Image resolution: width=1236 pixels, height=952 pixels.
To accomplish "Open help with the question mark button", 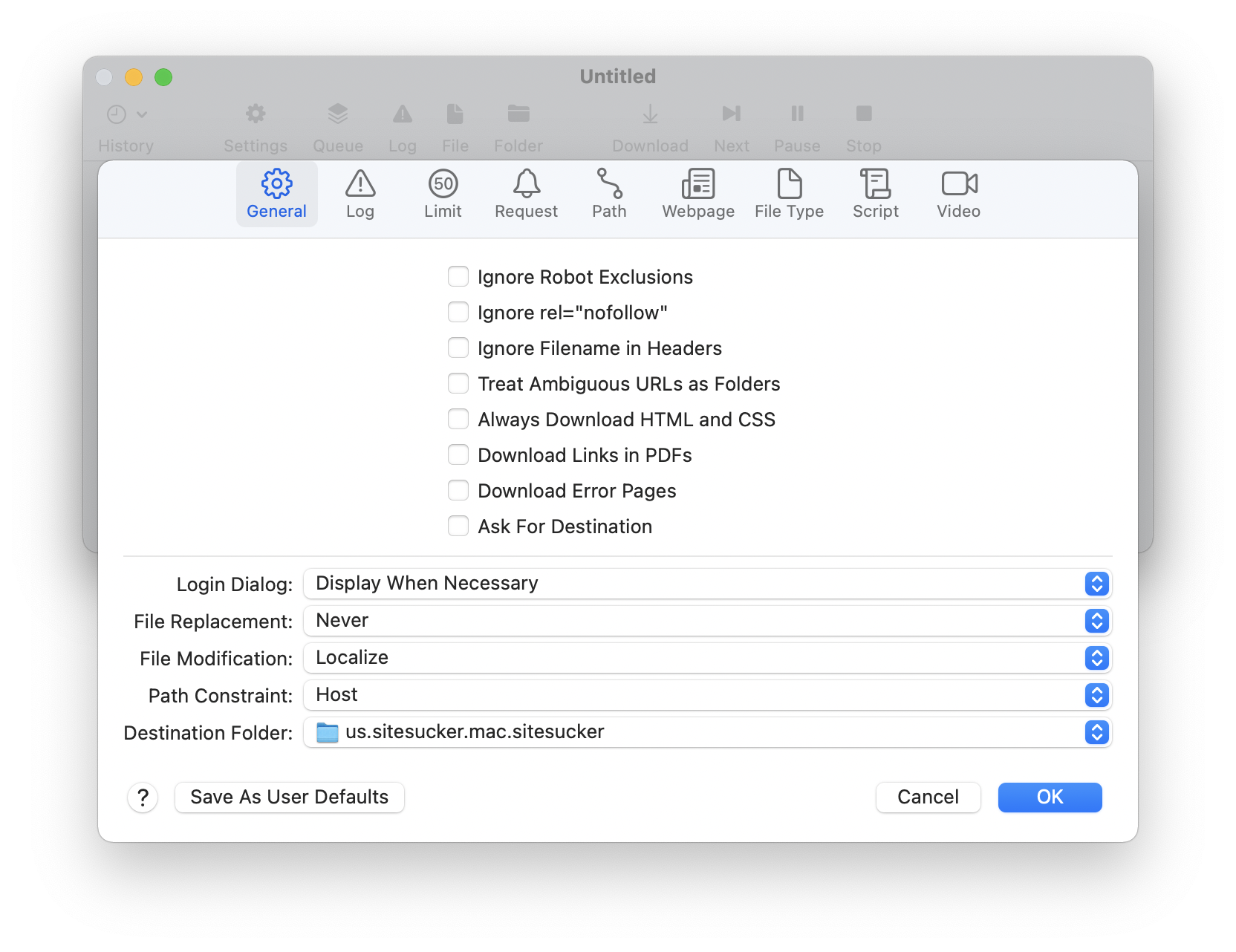I will (143, 798).
